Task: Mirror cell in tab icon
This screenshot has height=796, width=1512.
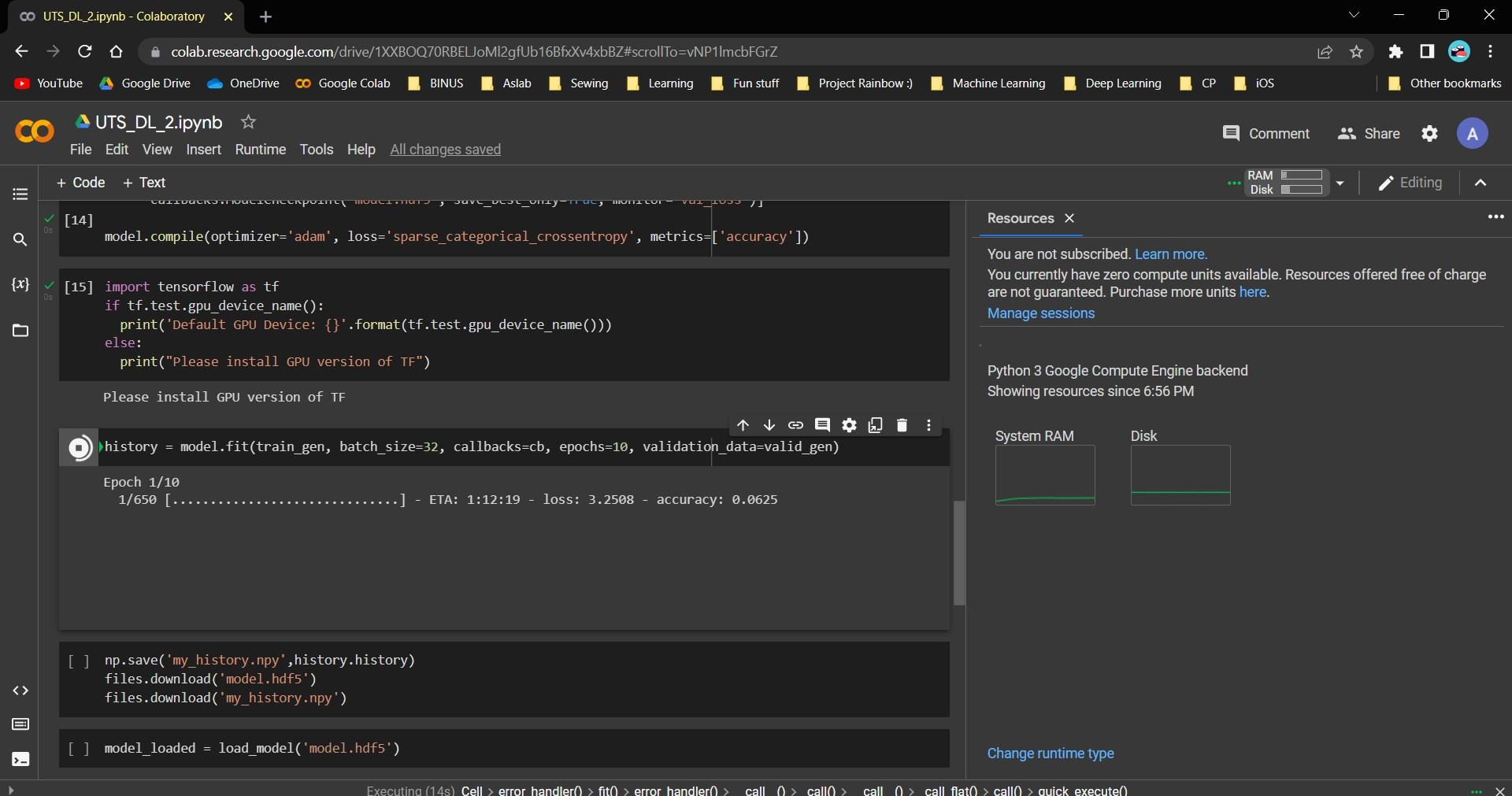Action: click(875, 425)
